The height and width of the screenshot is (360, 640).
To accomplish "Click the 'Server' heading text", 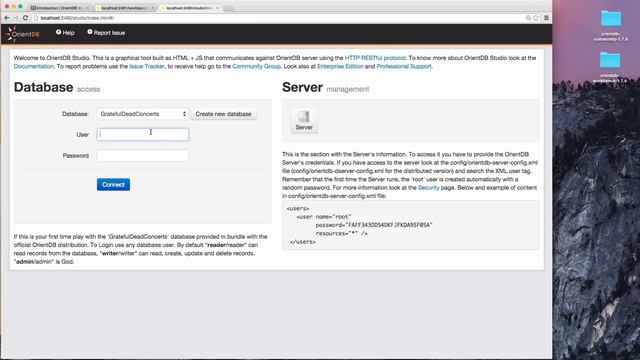I will (302, 87).
